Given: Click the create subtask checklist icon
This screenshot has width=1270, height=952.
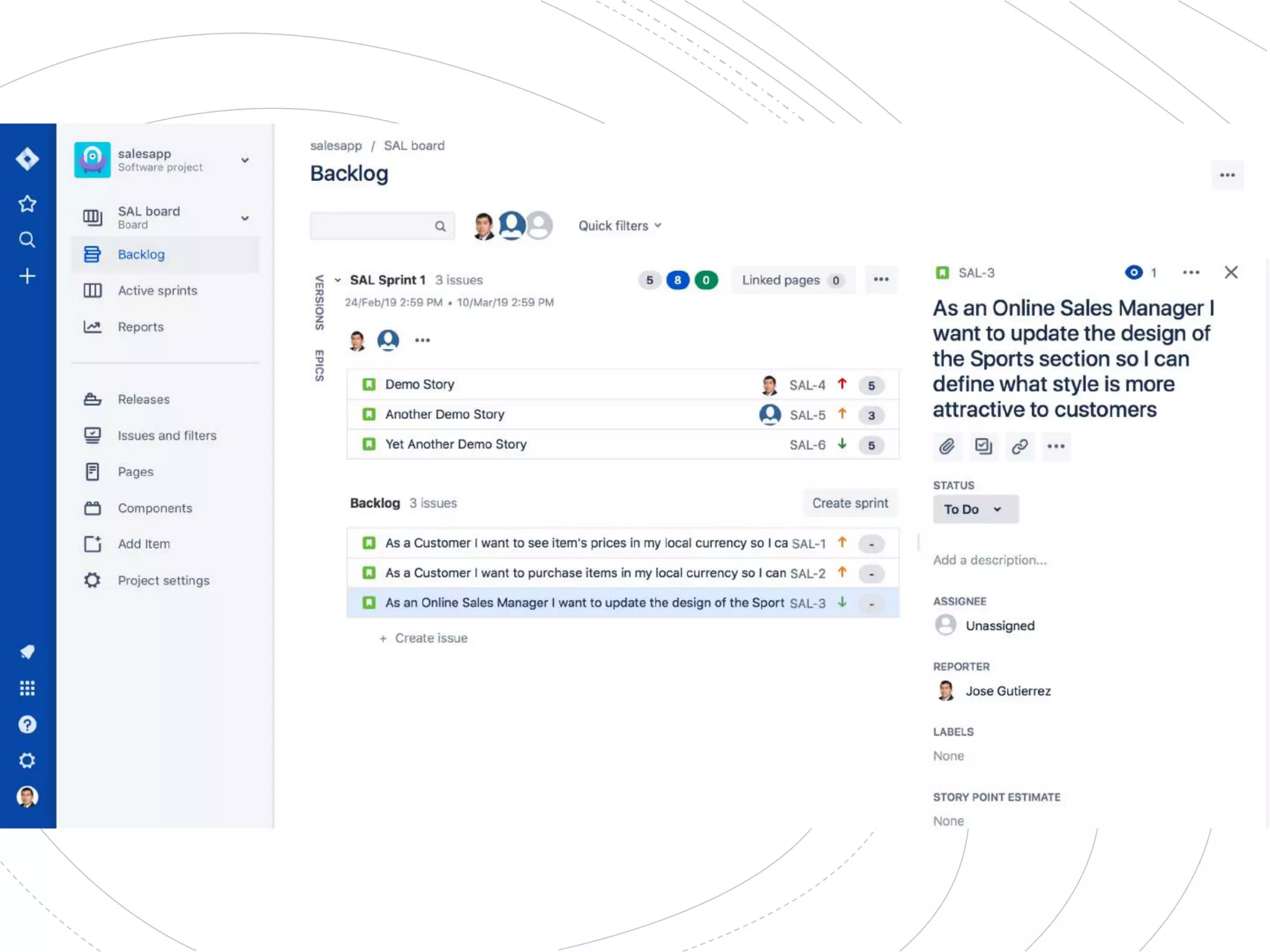Looking at the screenshot, I should [984, 446].
